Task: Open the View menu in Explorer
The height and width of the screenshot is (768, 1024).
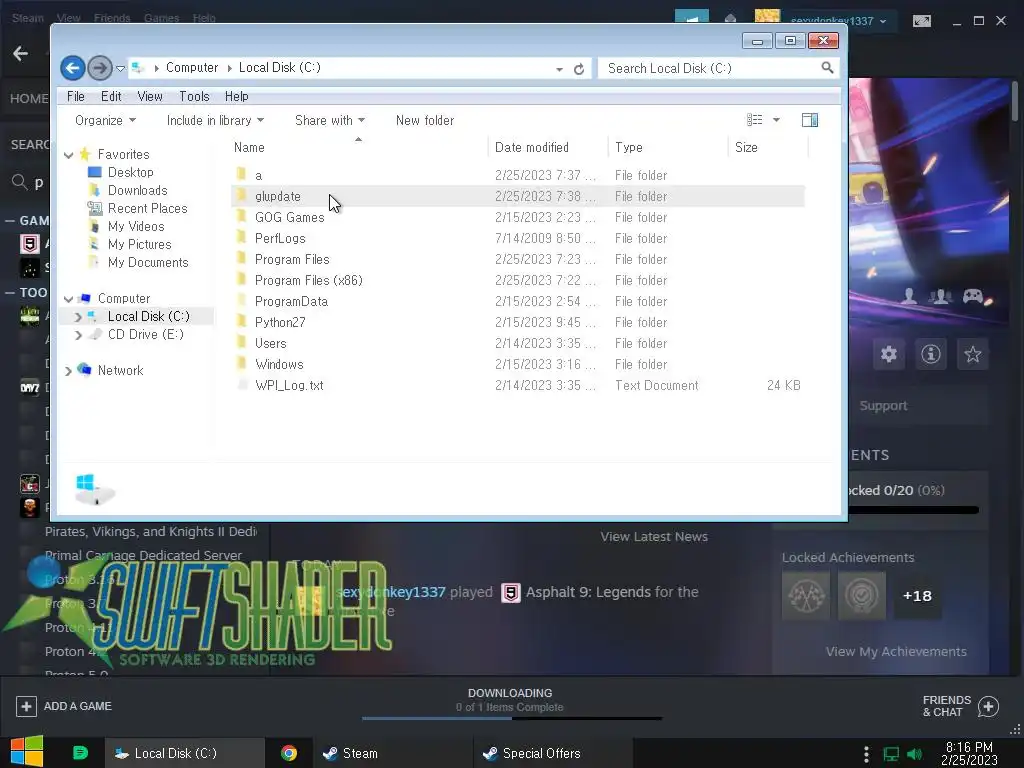Action: click(x=150, y=96)
